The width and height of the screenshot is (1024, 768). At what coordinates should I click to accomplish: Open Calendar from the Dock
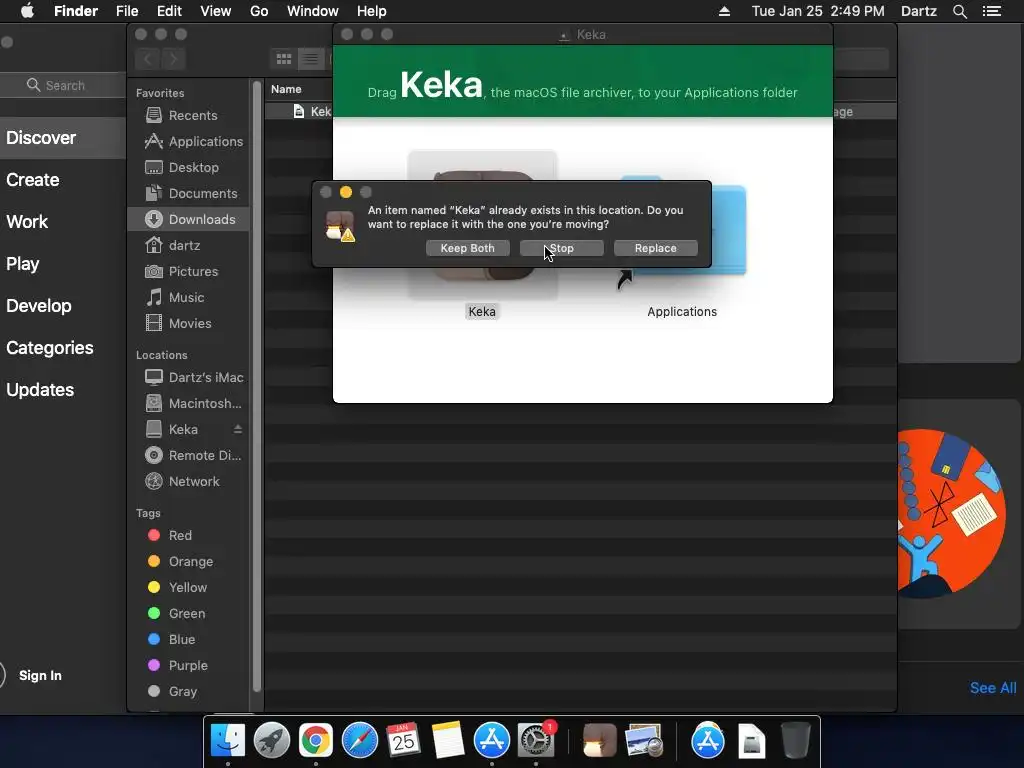404,741
